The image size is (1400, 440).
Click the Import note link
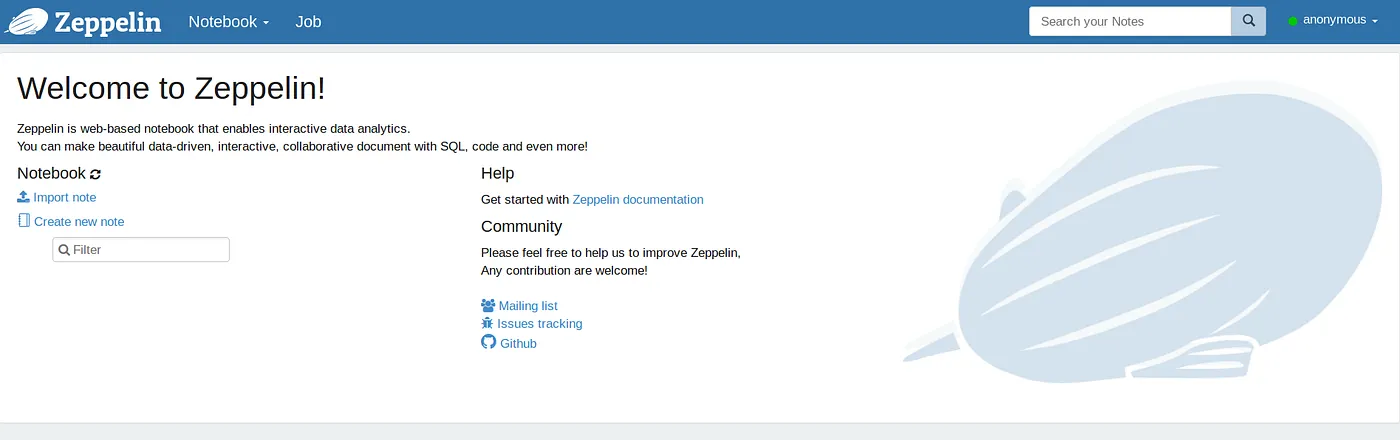65,197
